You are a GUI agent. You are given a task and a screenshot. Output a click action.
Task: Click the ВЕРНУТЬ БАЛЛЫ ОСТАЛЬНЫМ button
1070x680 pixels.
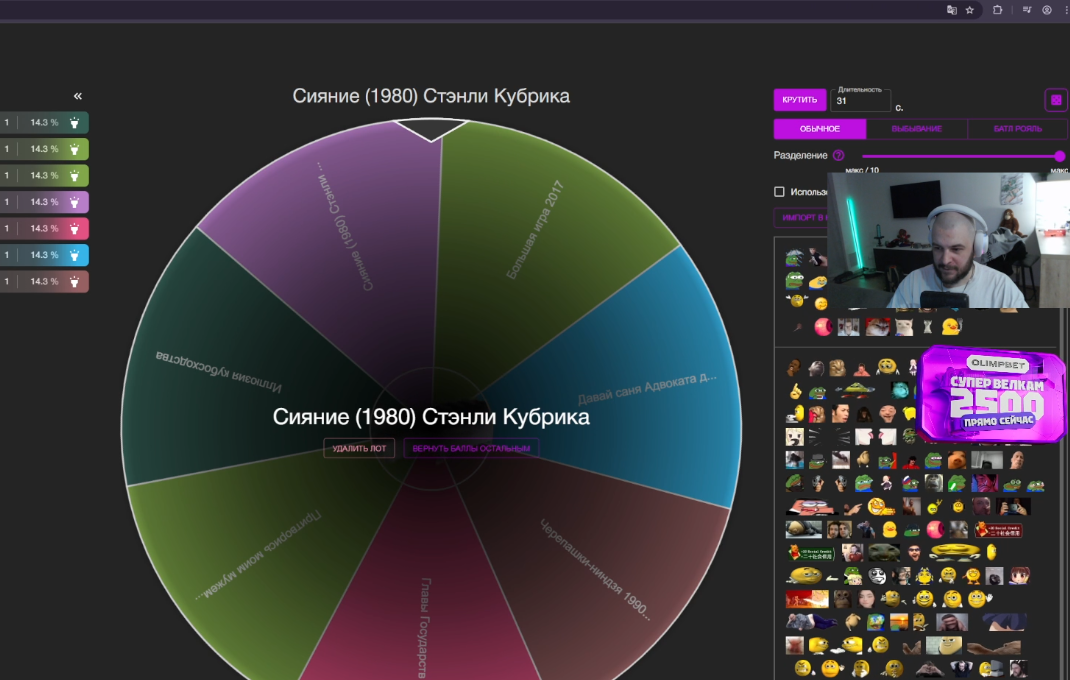tap(471, 449)
